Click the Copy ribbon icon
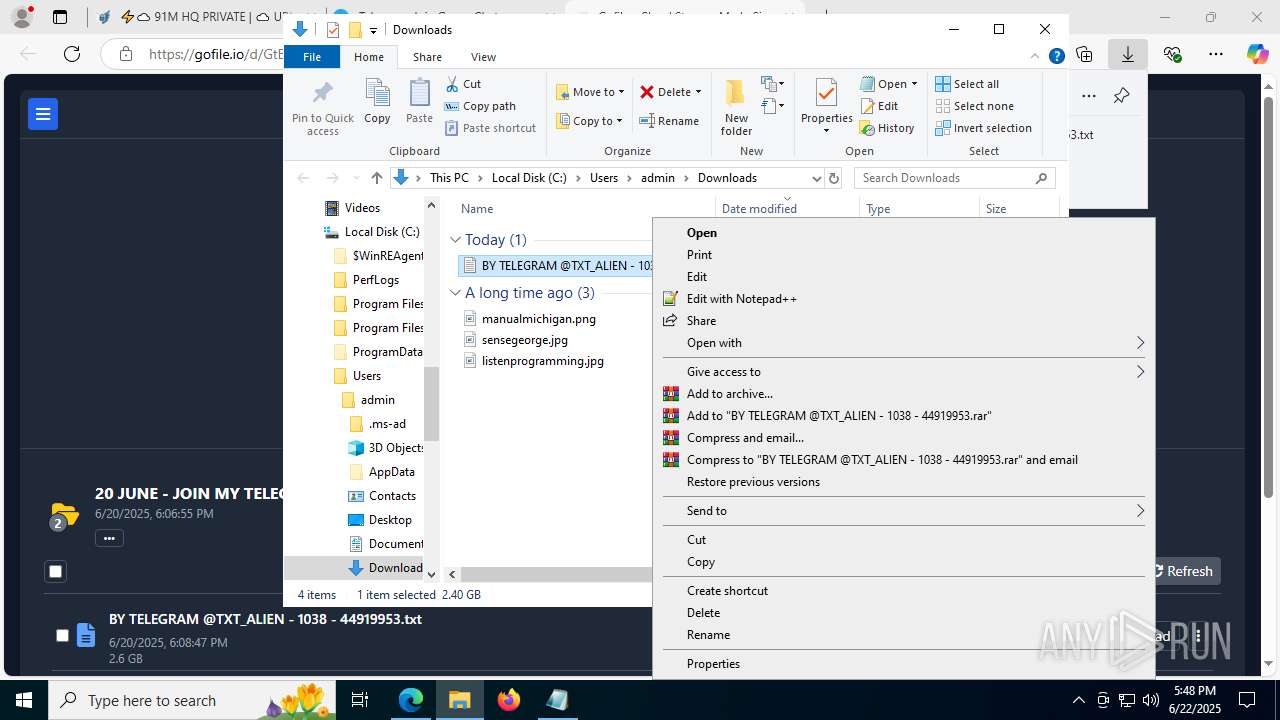 (x=377, y=102)
